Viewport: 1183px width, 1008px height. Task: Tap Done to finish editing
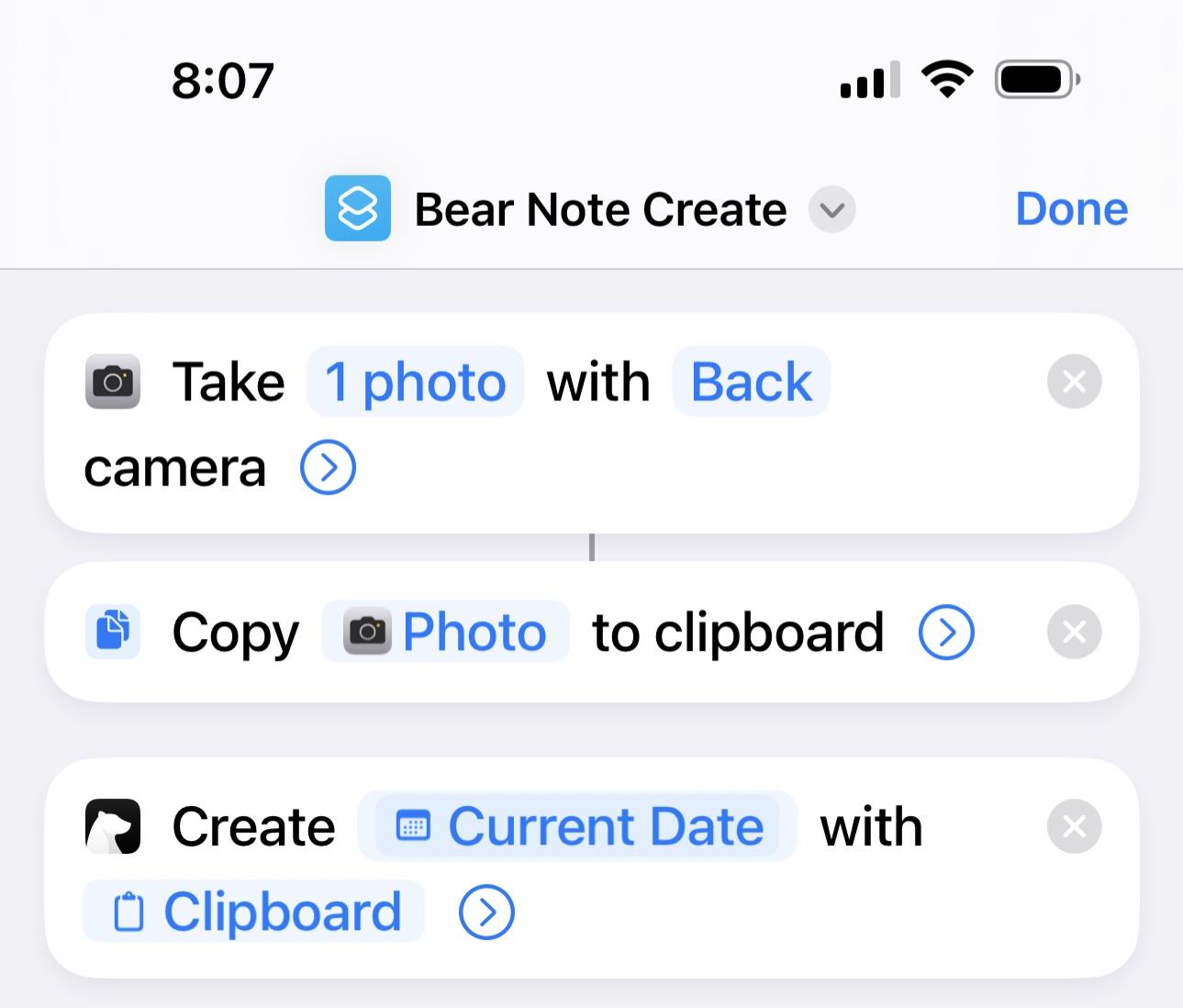pyautogui.click(x=1071, y=208)
